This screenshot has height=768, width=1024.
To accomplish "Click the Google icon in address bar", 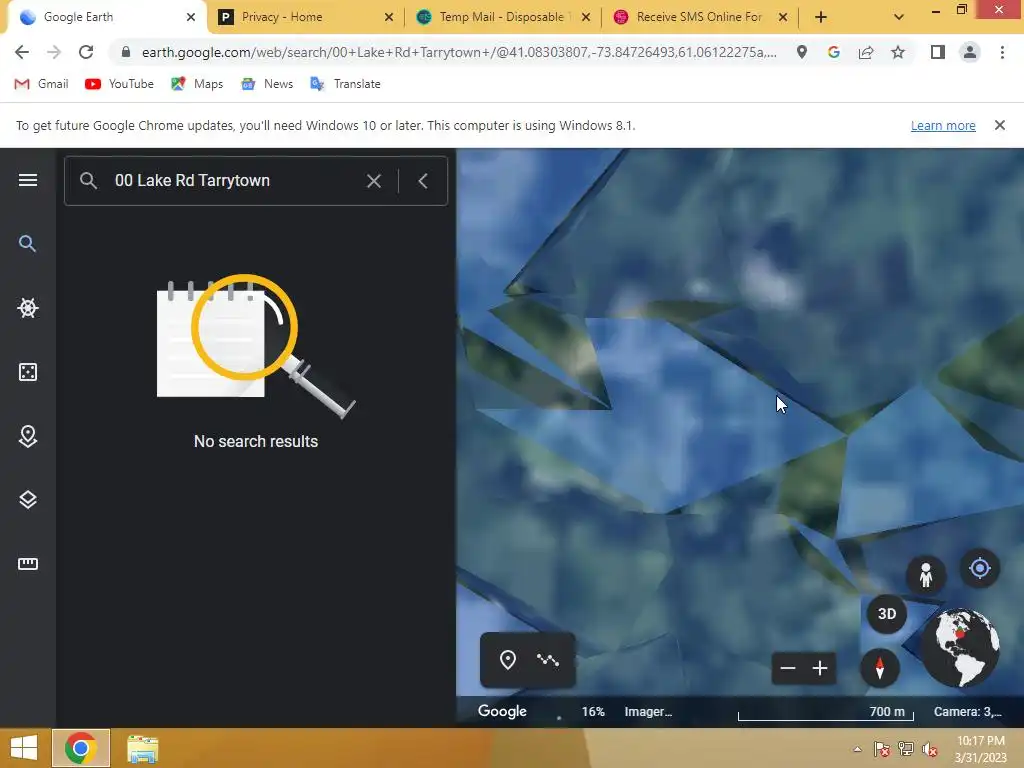I will point(833,52).
